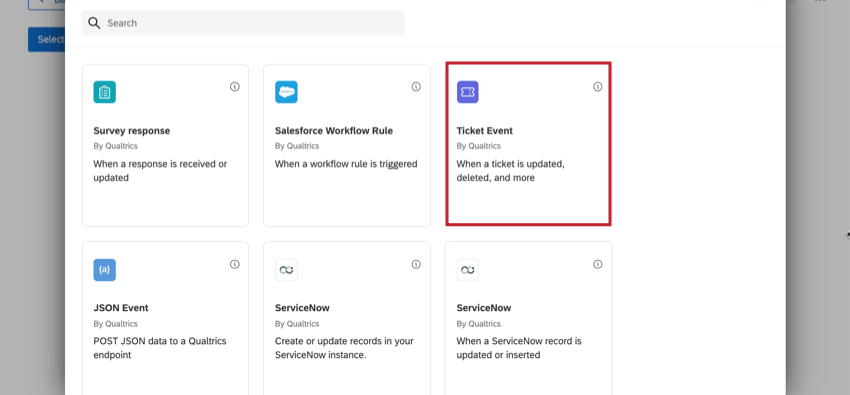
Task: Click the Salesforce cloud logo icon
Action: pyautogui.click(x=286, y=92)
